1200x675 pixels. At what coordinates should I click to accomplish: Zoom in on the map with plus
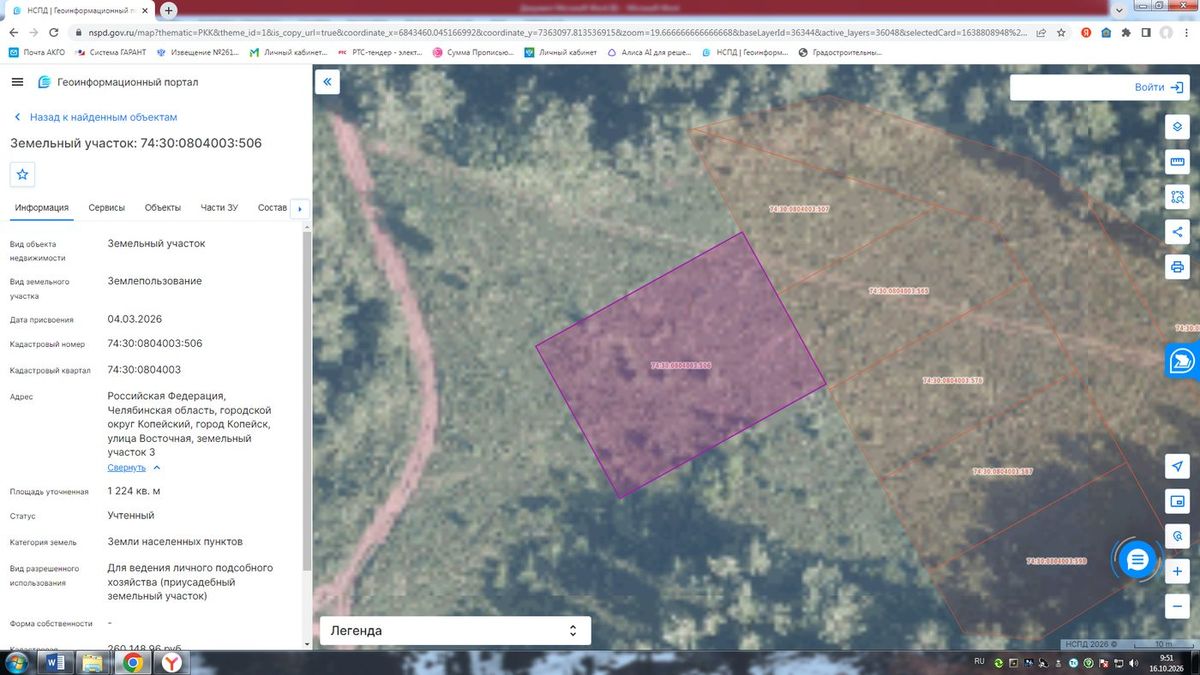click(x=1177, y=571)
